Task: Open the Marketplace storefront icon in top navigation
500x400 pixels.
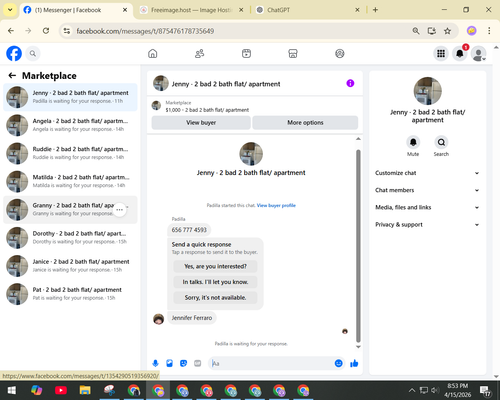Action: coord(293,53)
